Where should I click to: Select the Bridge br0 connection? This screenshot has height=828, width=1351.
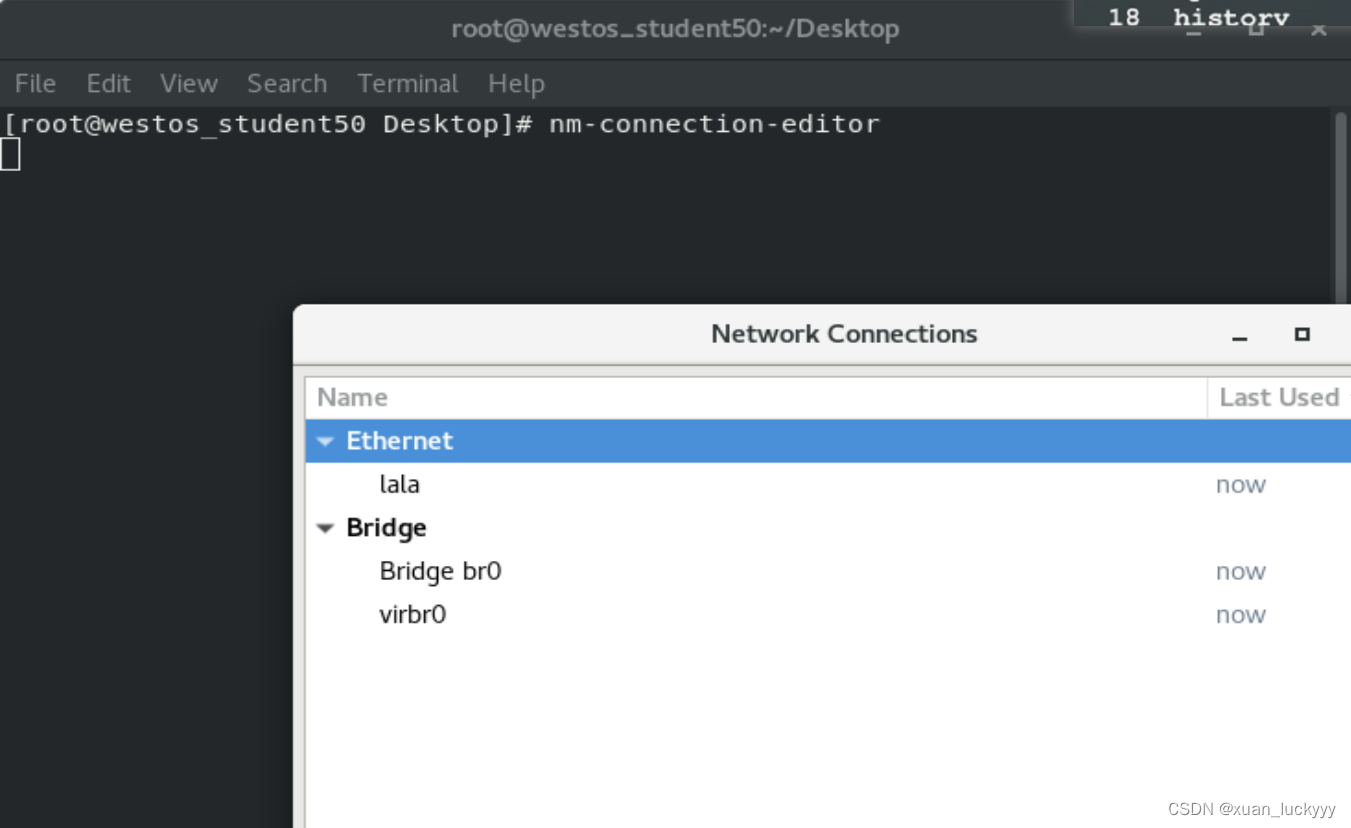point(440,571)
